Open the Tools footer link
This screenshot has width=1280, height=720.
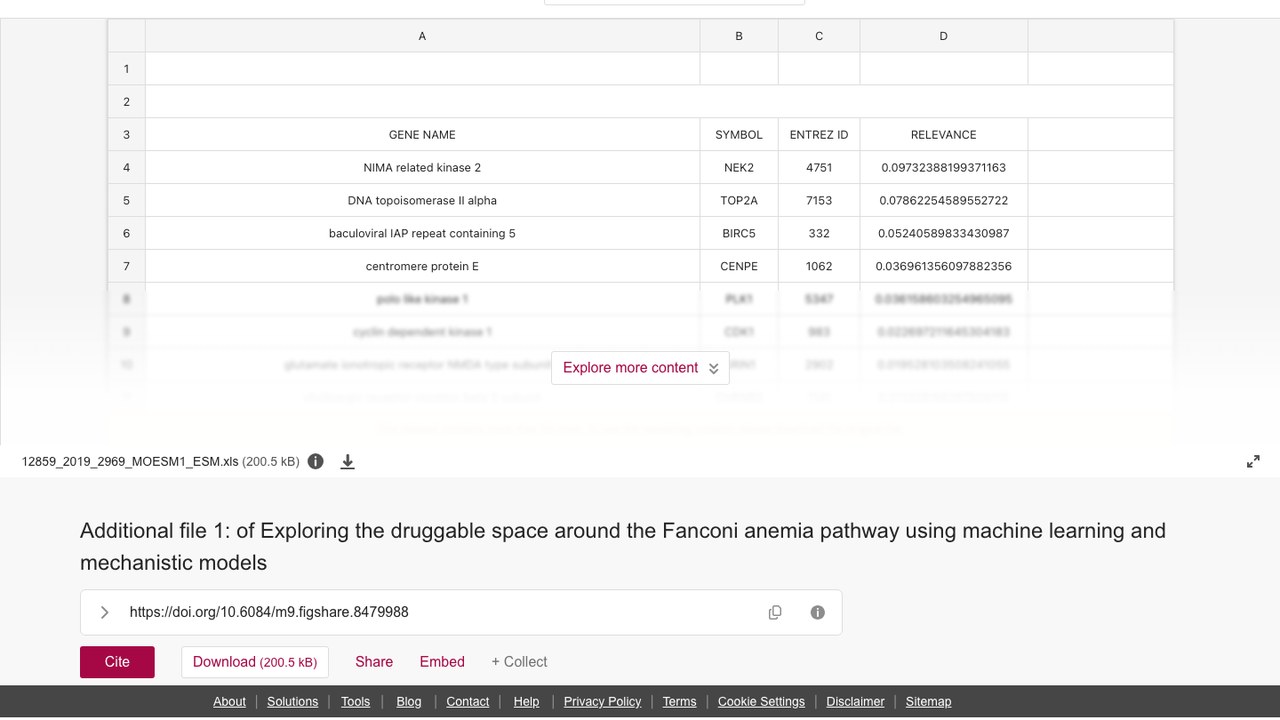355,702
